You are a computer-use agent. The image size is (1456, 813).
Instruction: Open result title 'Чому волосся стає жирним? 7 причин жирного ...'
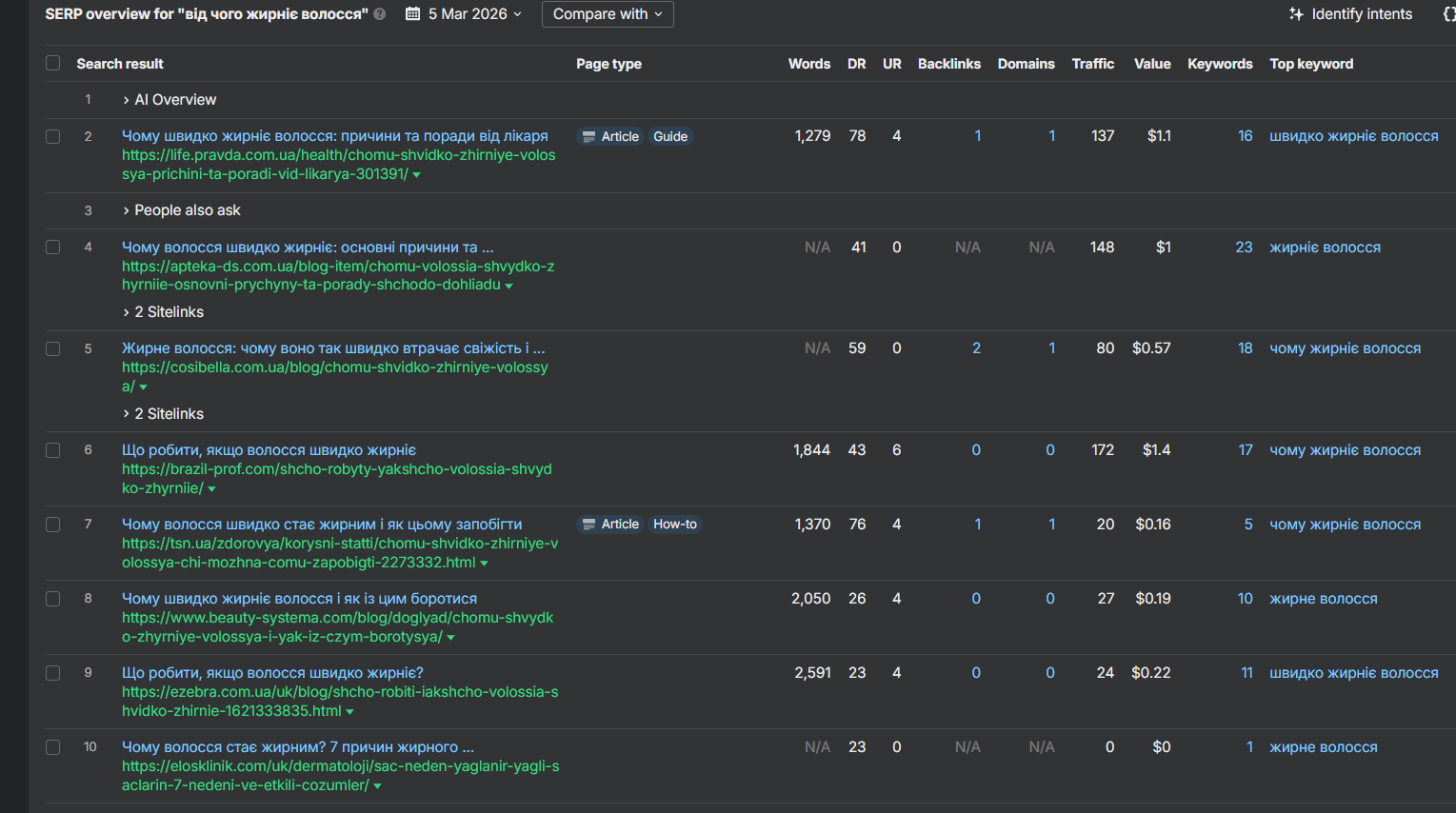click(x=298, y=747)
